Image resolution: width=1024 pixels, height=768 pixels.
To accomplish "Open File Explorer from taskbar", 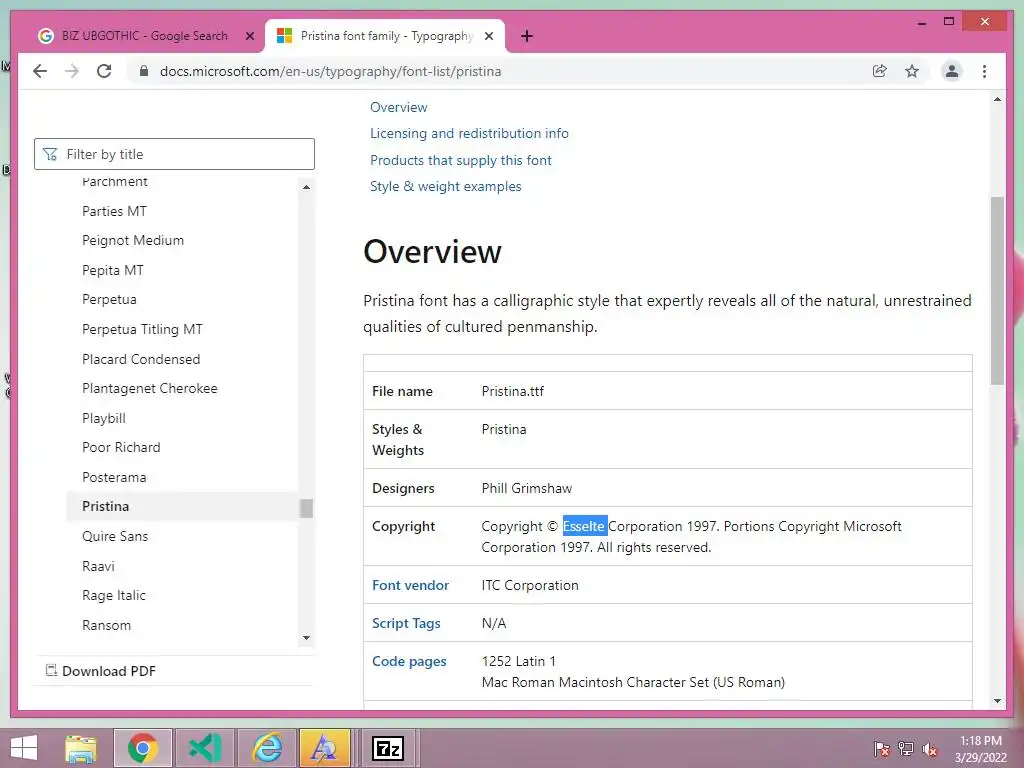I will click(x=81, y=748).
